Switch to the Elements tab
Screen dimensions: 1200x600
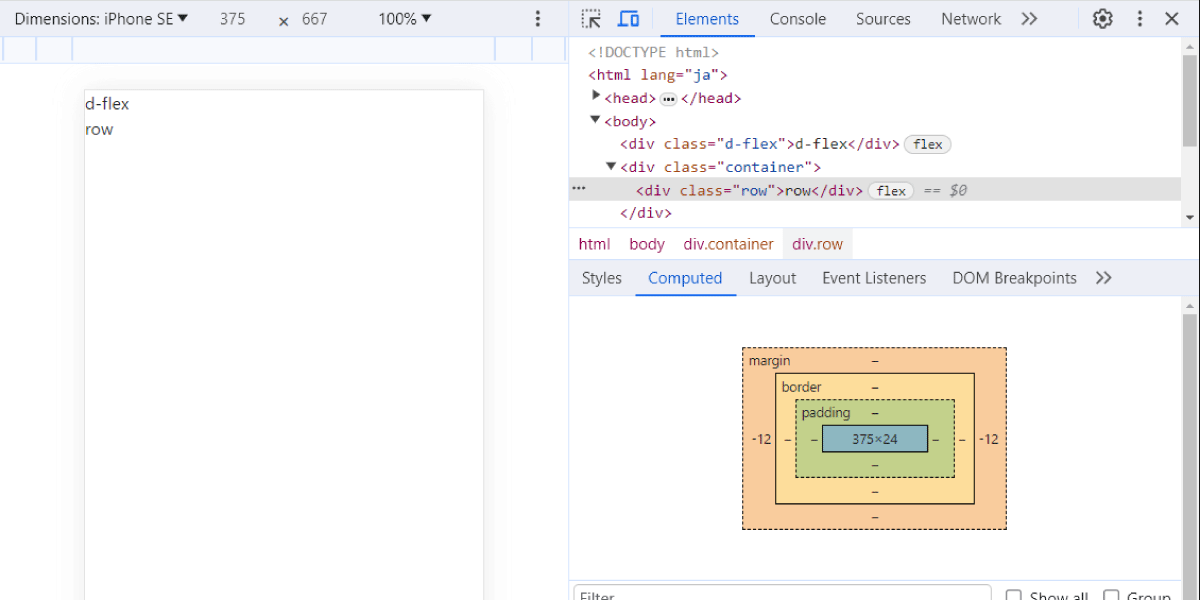point(707,19)
